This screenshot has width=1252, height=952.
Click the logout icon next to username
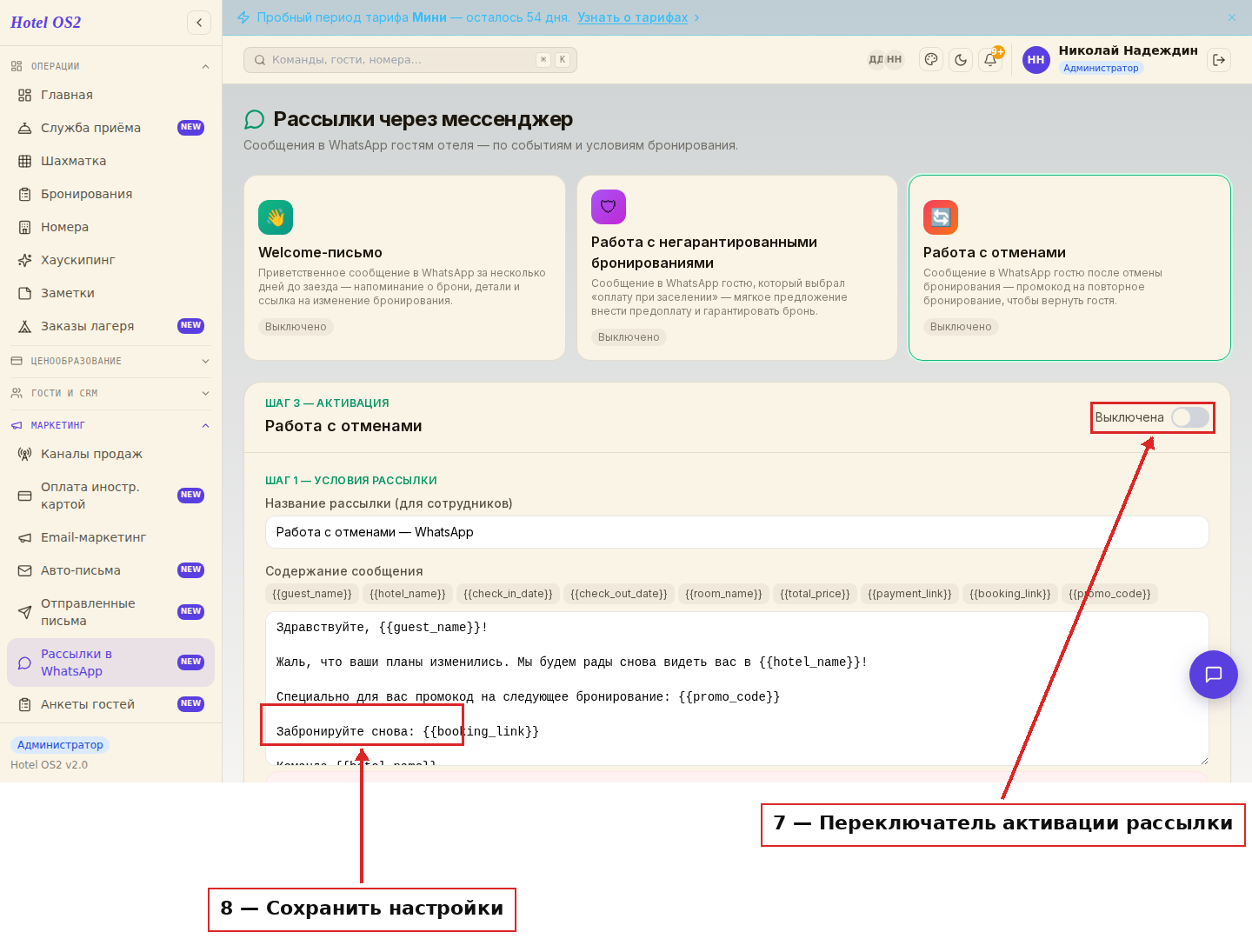(x=1219, y=60)
